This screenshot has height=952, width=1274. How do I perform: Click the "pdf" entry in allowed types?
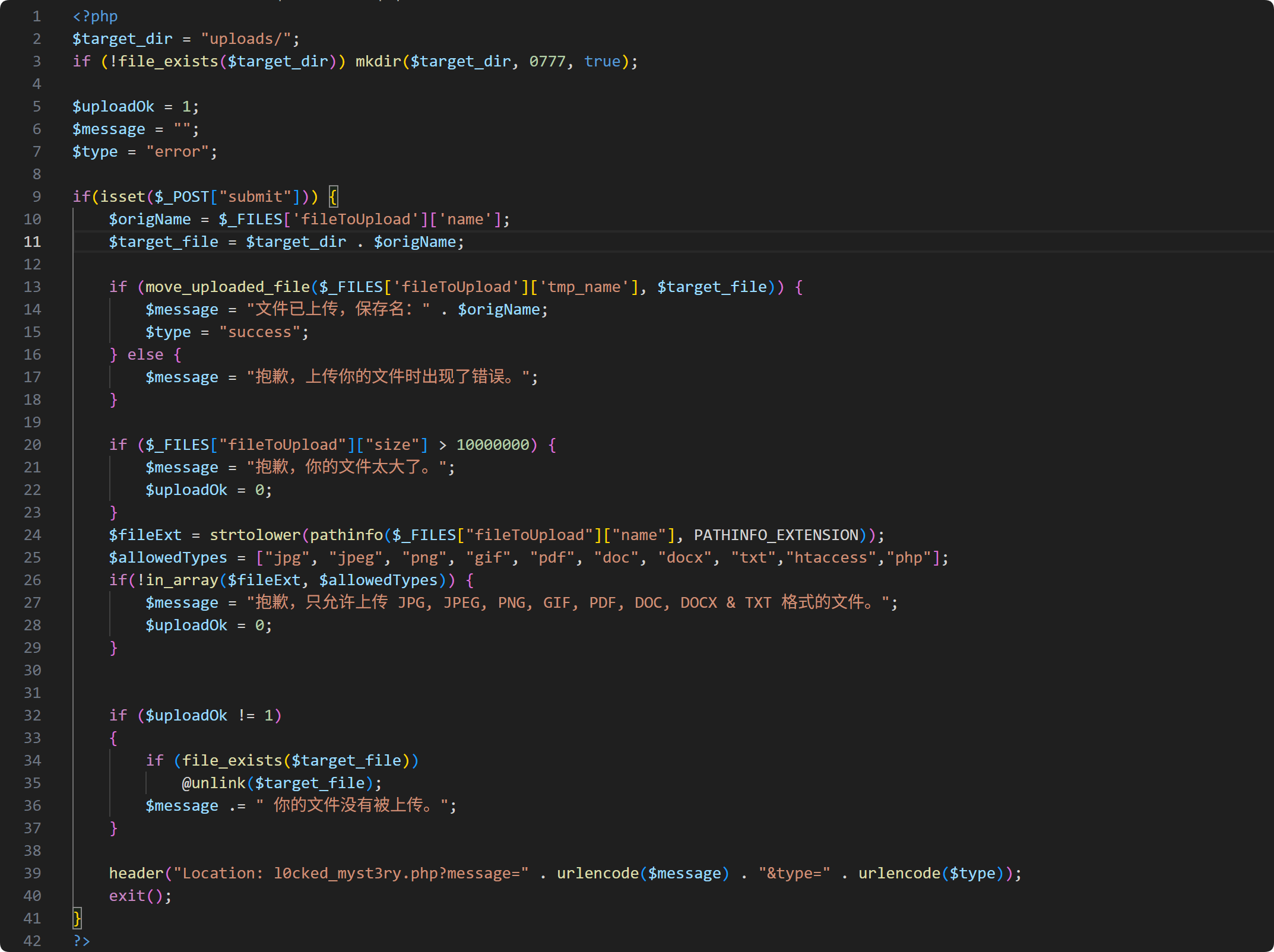(x=552, y=558)
